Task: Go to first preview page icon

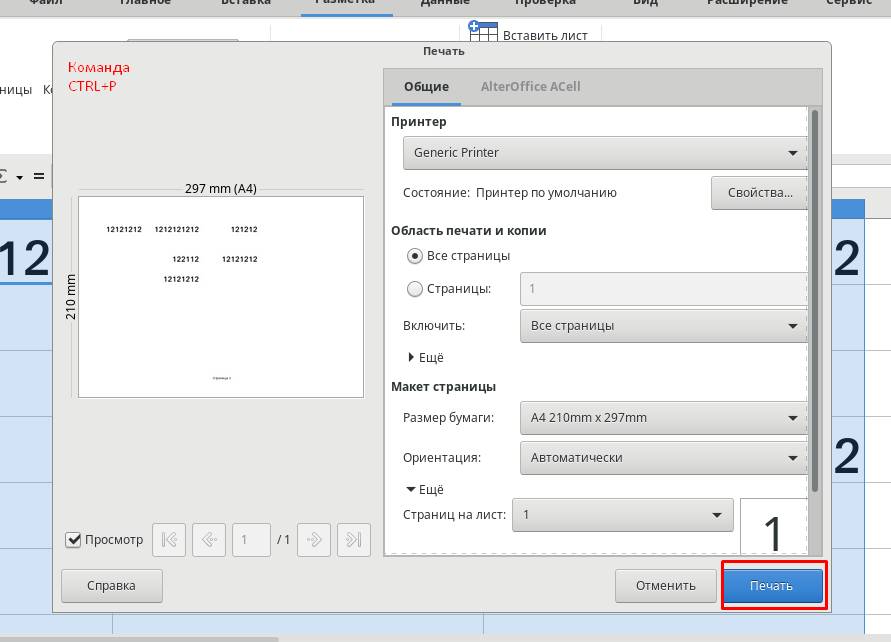Action: 169,540
